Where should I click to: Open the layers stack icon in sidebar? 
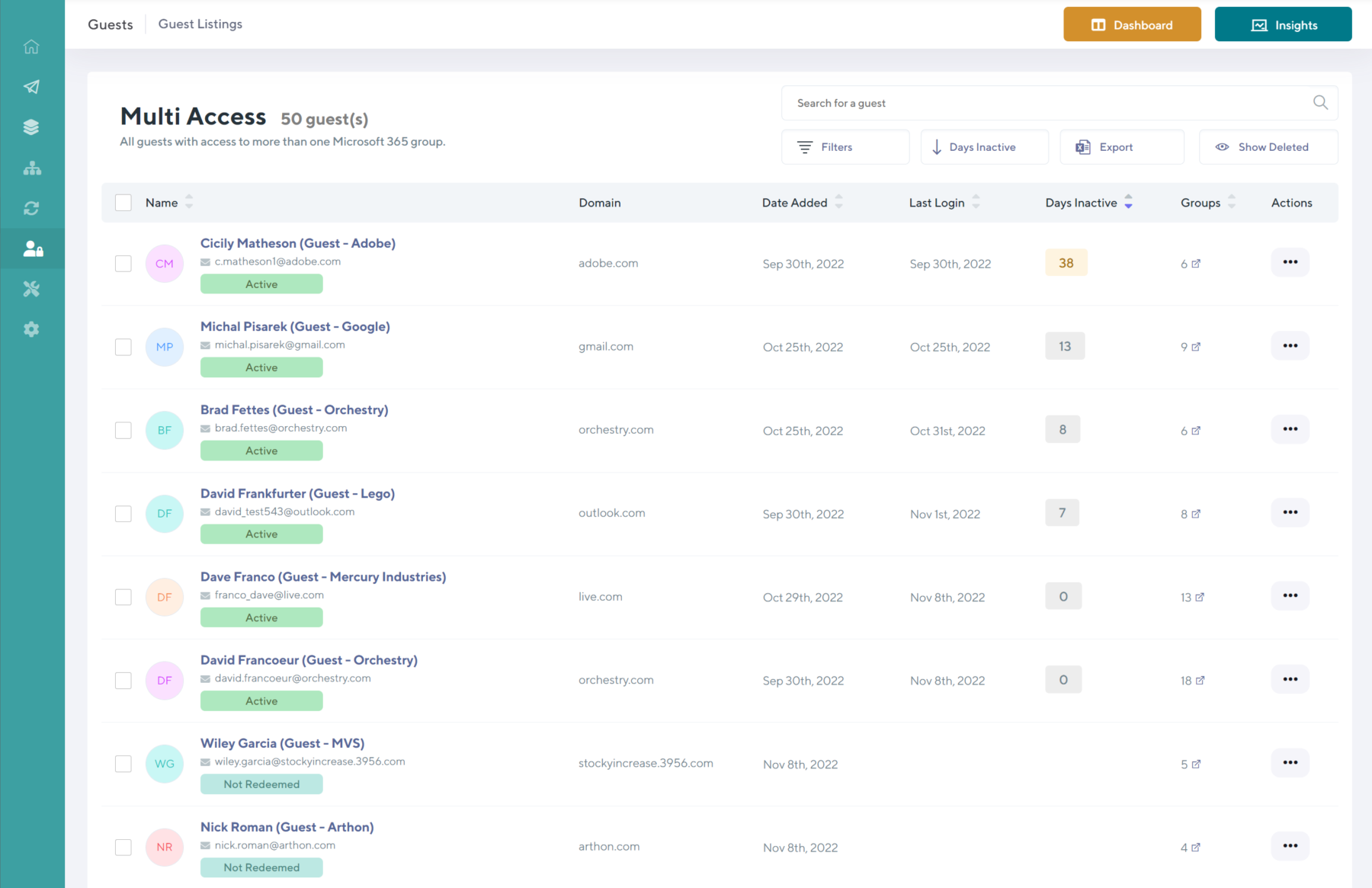[x=32, y=127]
